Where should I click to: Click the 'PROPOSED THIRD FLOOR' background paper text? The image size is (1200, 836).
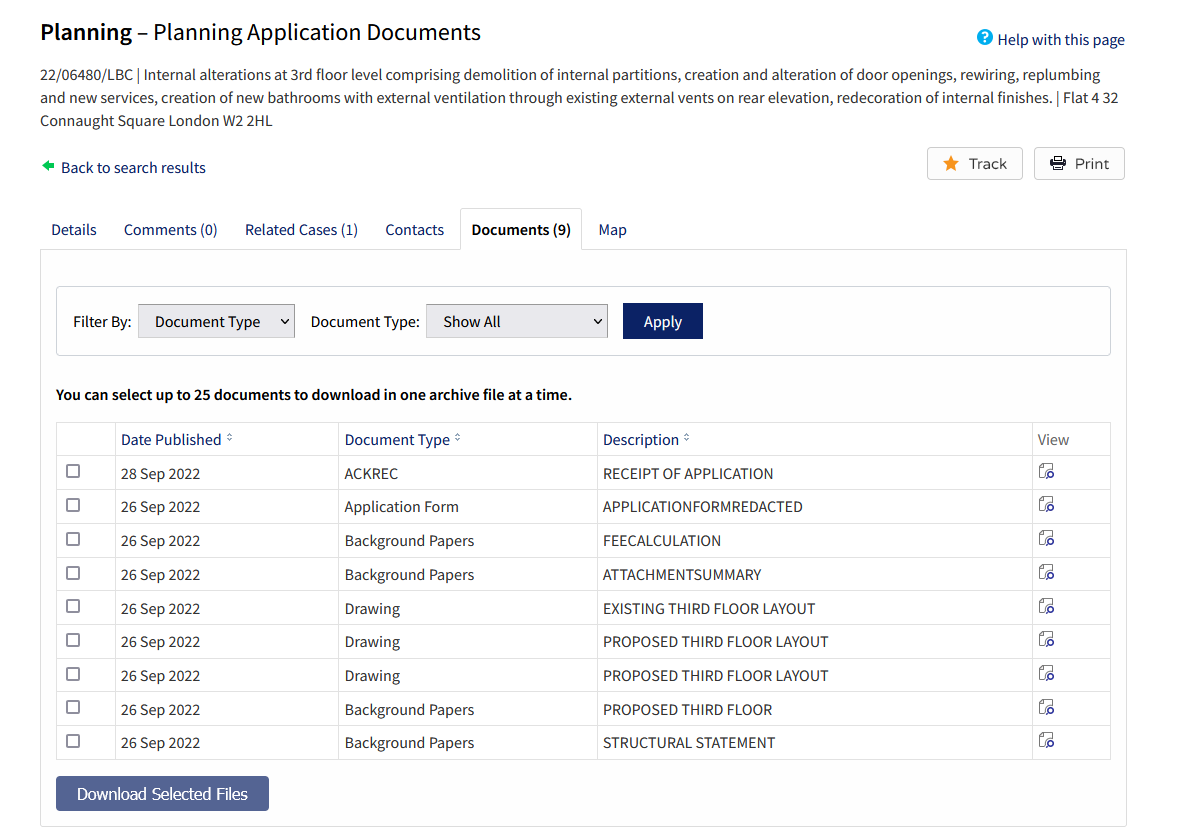[687, 709]
